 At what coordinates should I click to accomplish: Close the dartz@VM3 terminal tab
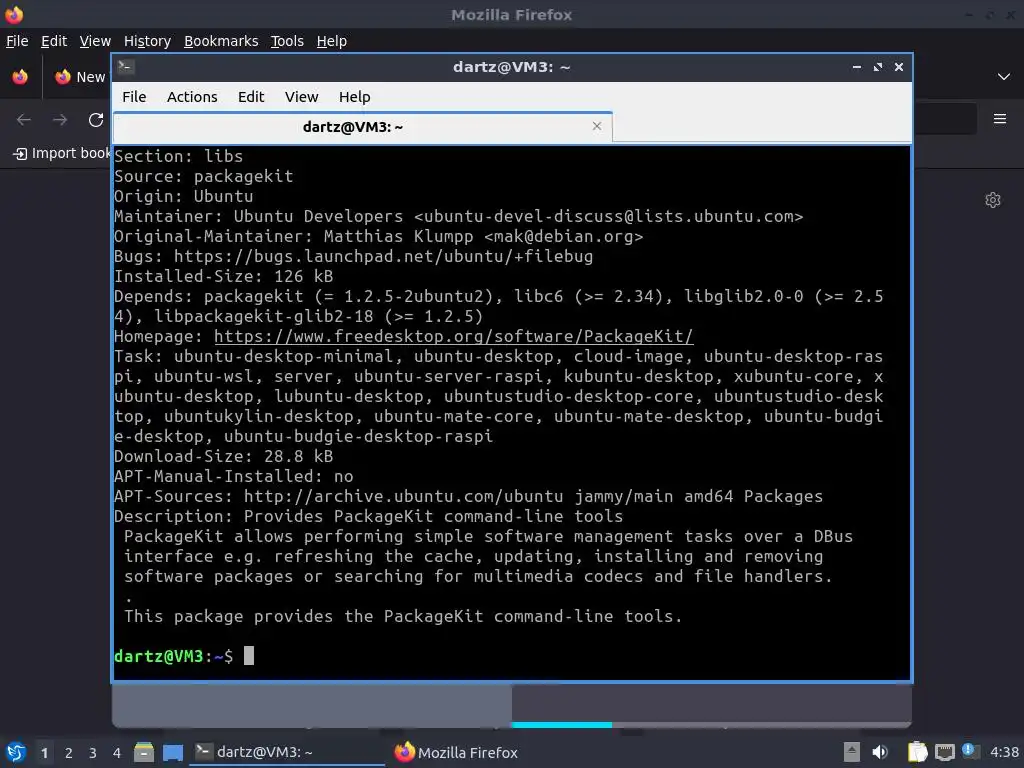tap(597, 126)
